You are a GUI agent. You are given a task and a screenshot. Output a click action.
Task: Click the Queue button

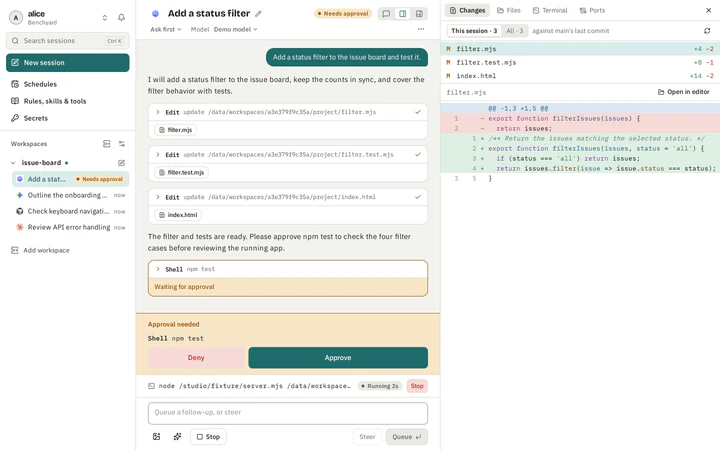[x=407, y=437]
